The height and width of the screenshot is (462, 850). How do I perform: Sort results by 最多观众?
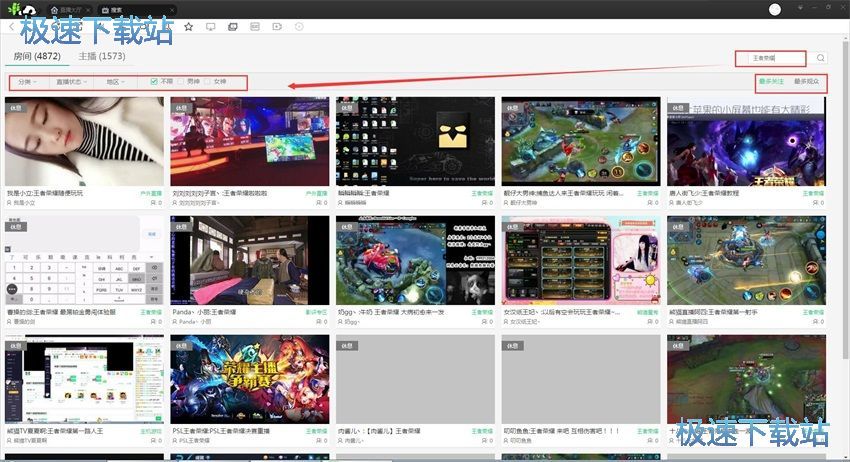pos(807,81)
